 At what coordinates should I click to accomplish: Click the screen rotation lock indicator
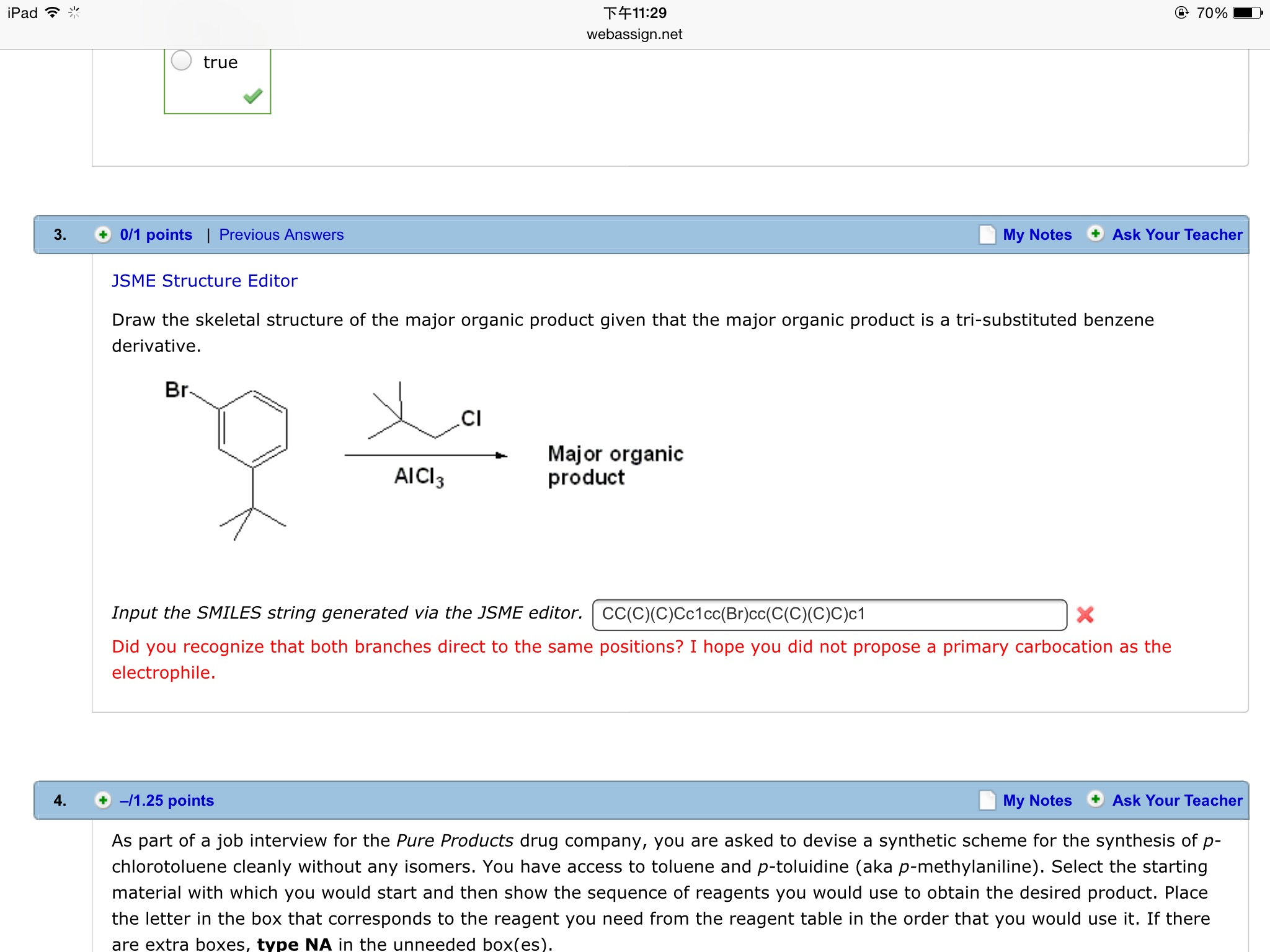[1183, 12]
